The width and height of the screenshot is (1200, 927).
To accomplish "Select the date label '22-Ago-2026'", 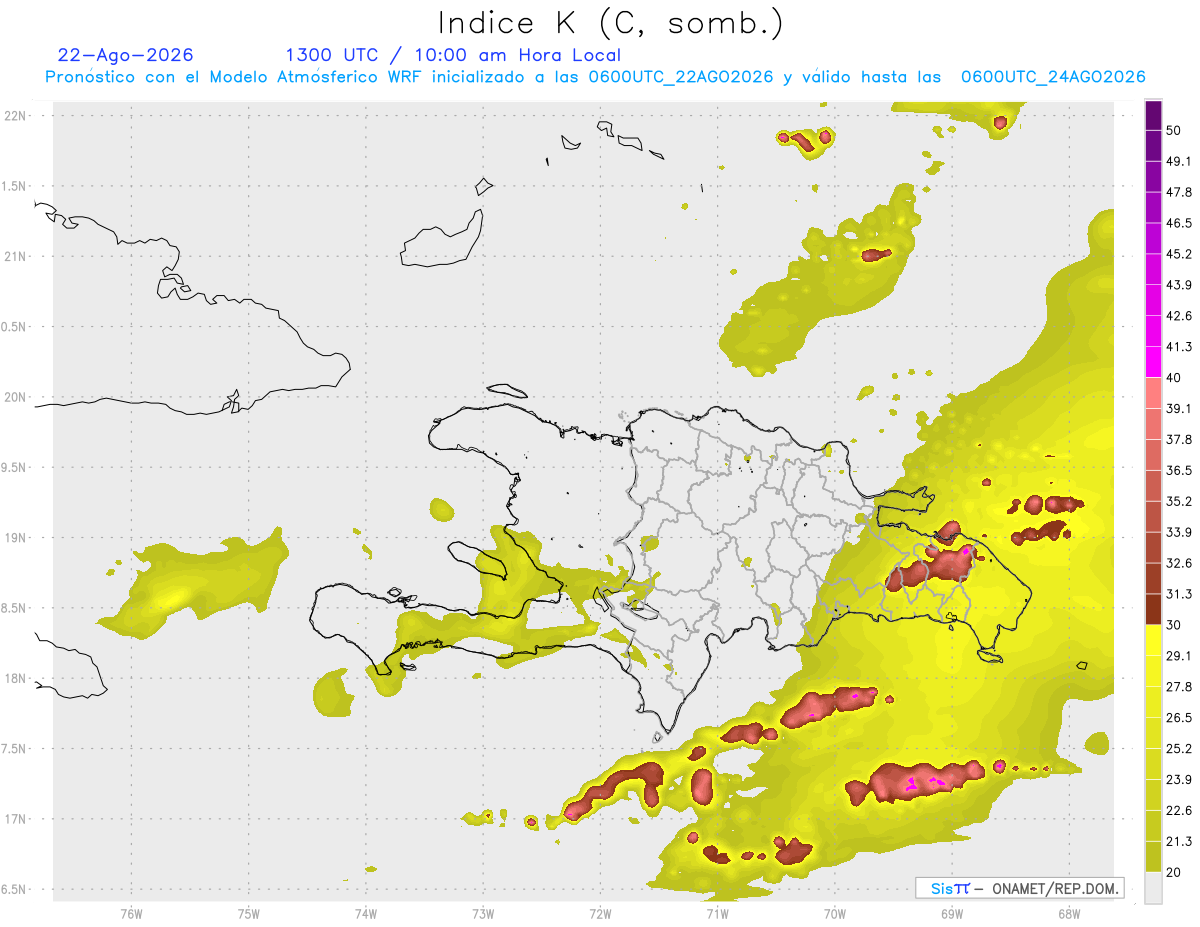I will pos(126,55).
